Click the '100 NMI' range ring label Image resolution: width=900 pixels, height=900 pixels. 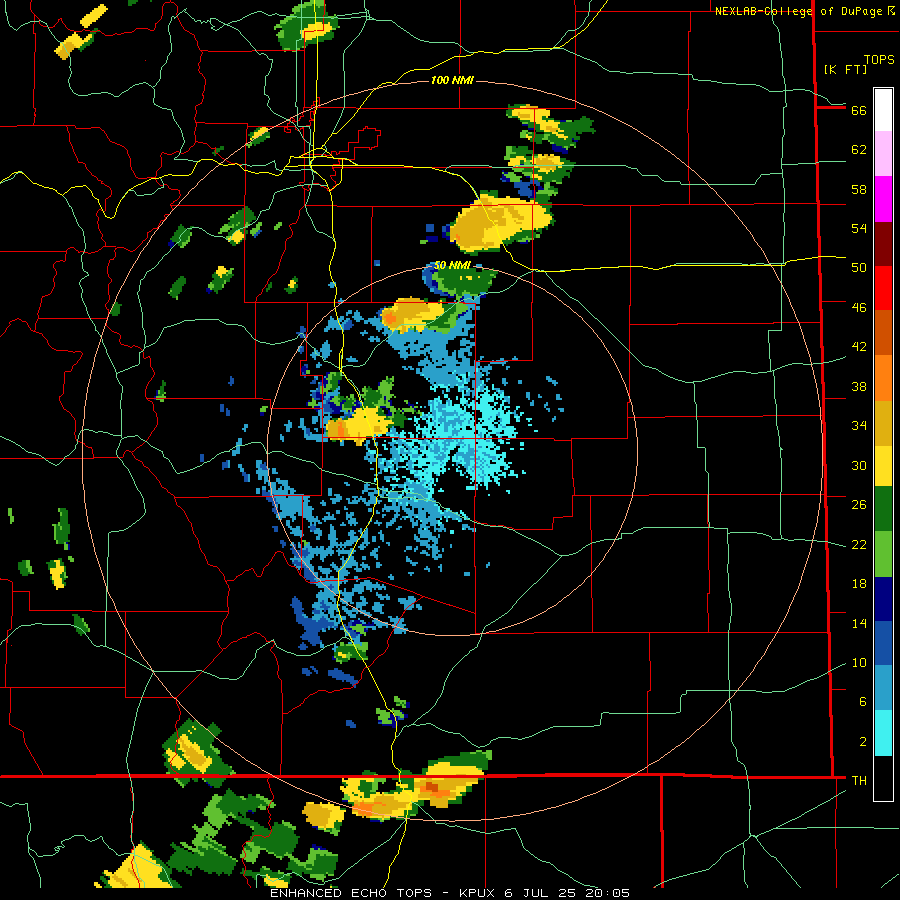pyautogui.click(x=452, y=80)
